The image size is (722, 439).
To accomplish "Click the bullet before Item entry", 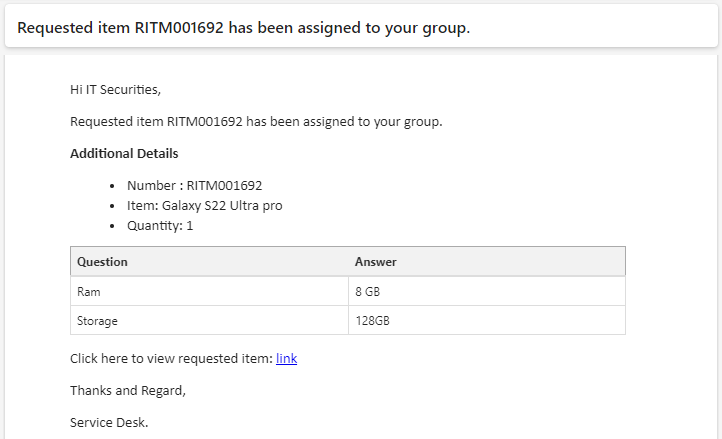I will coord(112,206).
